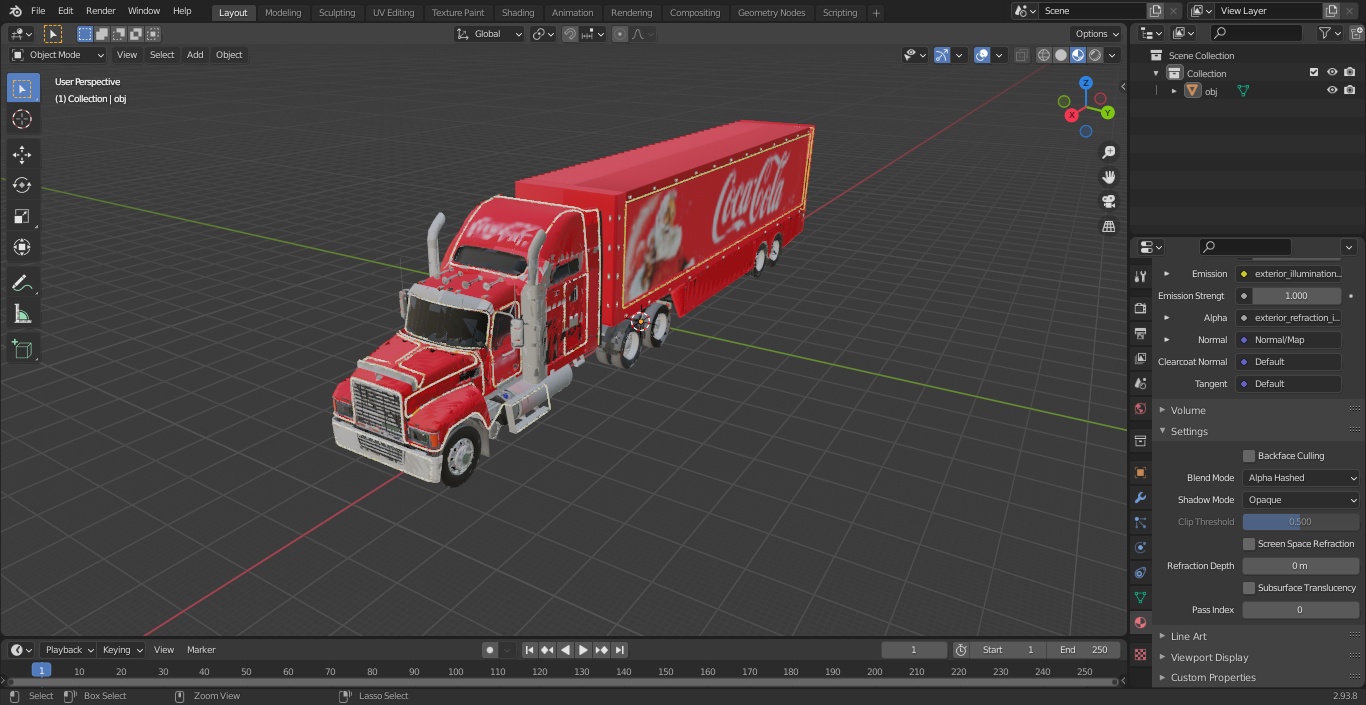Open the File menu
The image size is (1366, 705).
tap(38, 11)
